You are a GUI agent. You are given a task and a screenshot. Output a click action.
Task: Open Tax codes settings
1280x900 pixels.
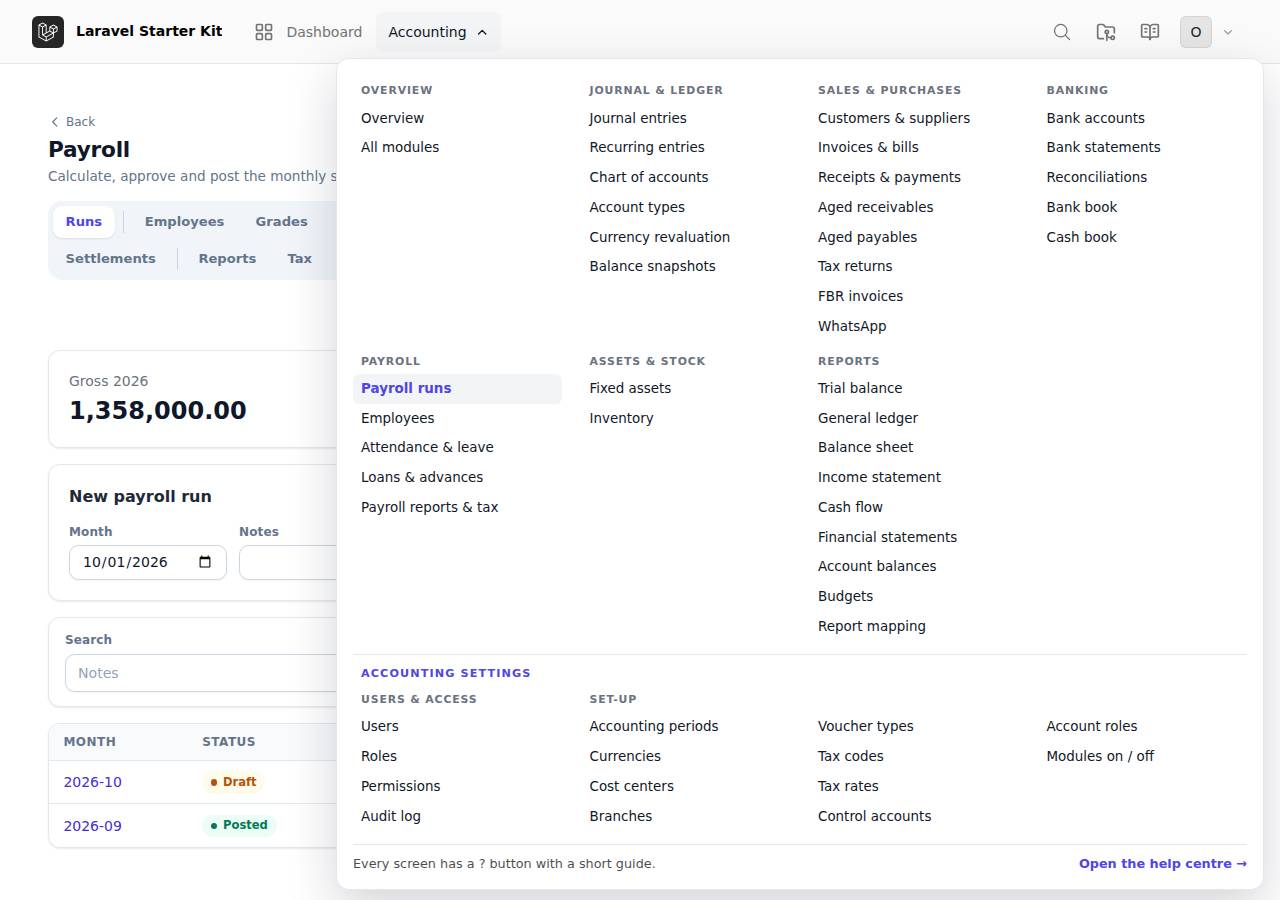pyautogui.click(x=851, y=756)
